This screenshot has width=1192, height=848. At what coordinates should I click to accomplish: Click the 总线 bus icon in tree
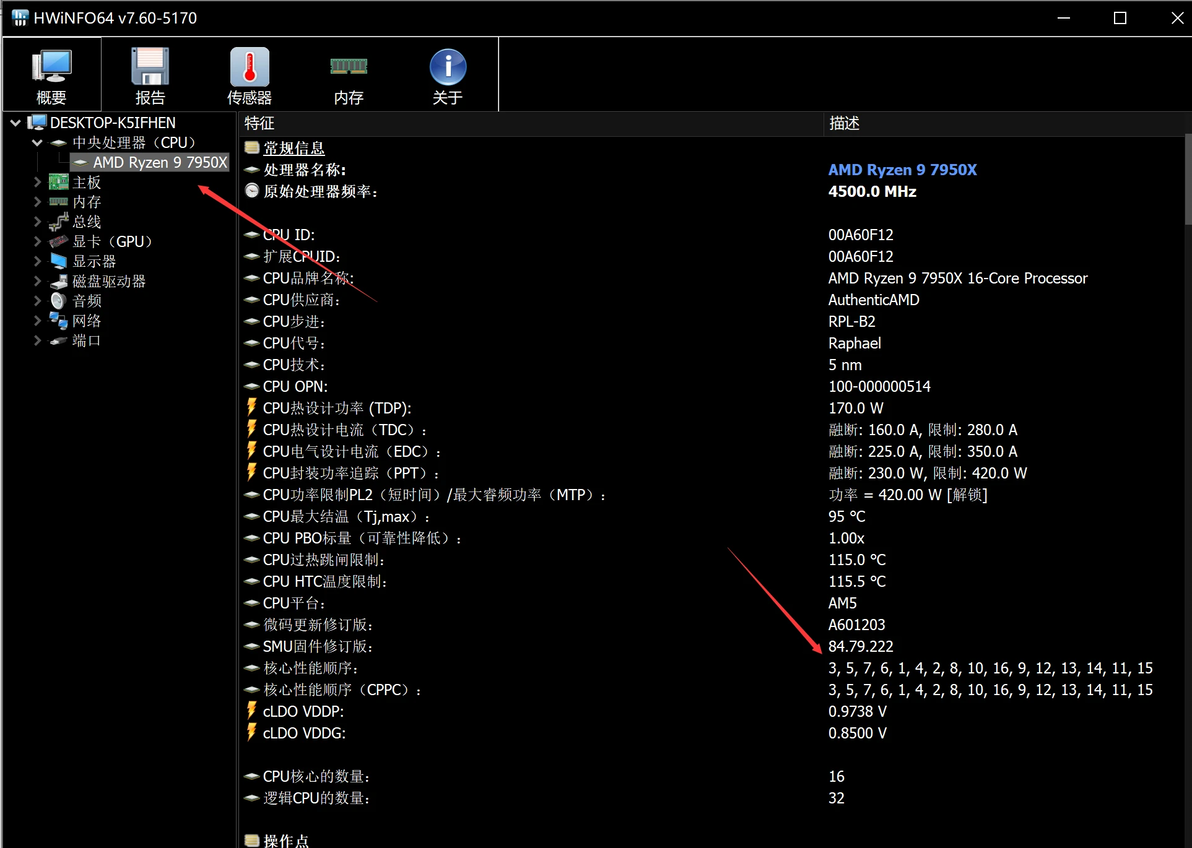click(x=59, y=221)
